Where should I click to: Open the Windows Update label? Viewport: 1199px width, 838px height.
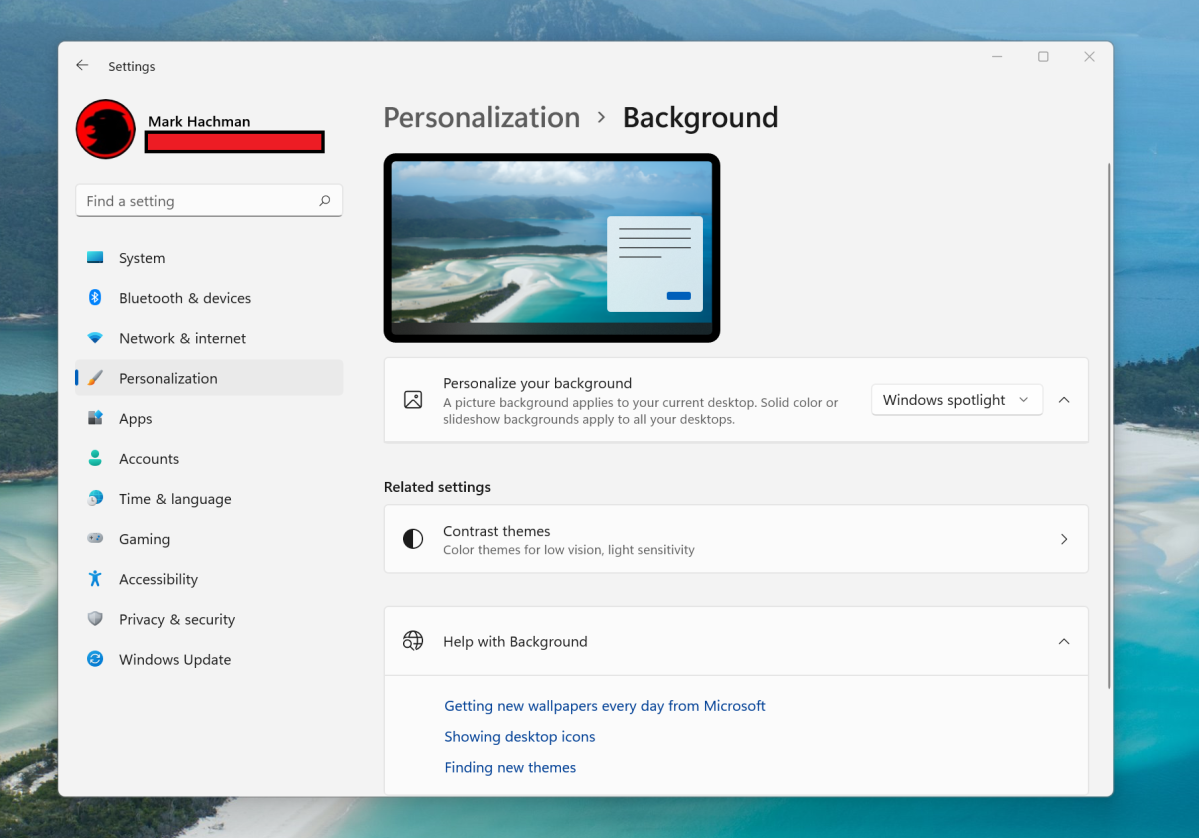[175, 659]
